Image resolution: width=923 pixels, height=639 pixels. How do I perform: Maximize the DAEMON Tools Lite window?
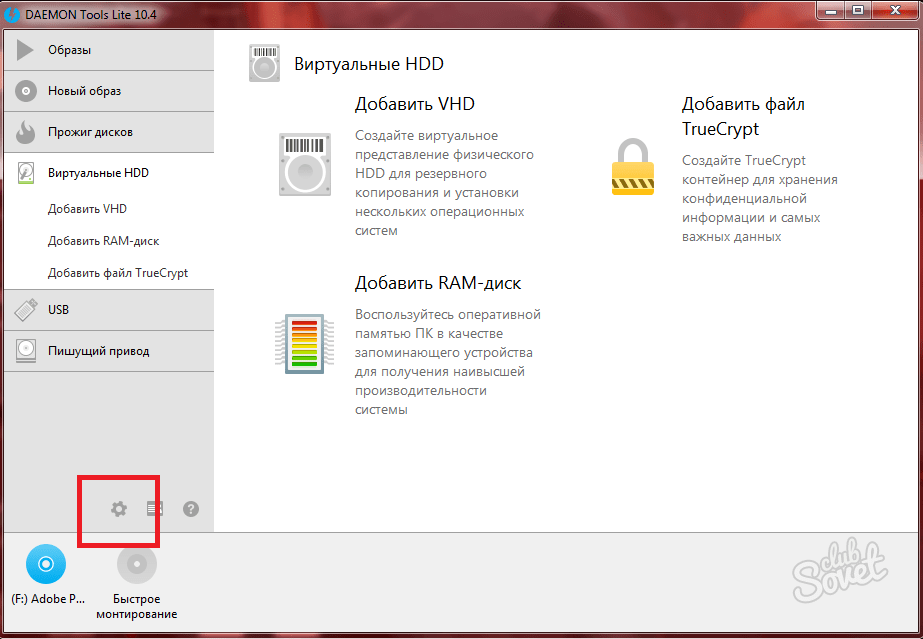pos(858,9)
